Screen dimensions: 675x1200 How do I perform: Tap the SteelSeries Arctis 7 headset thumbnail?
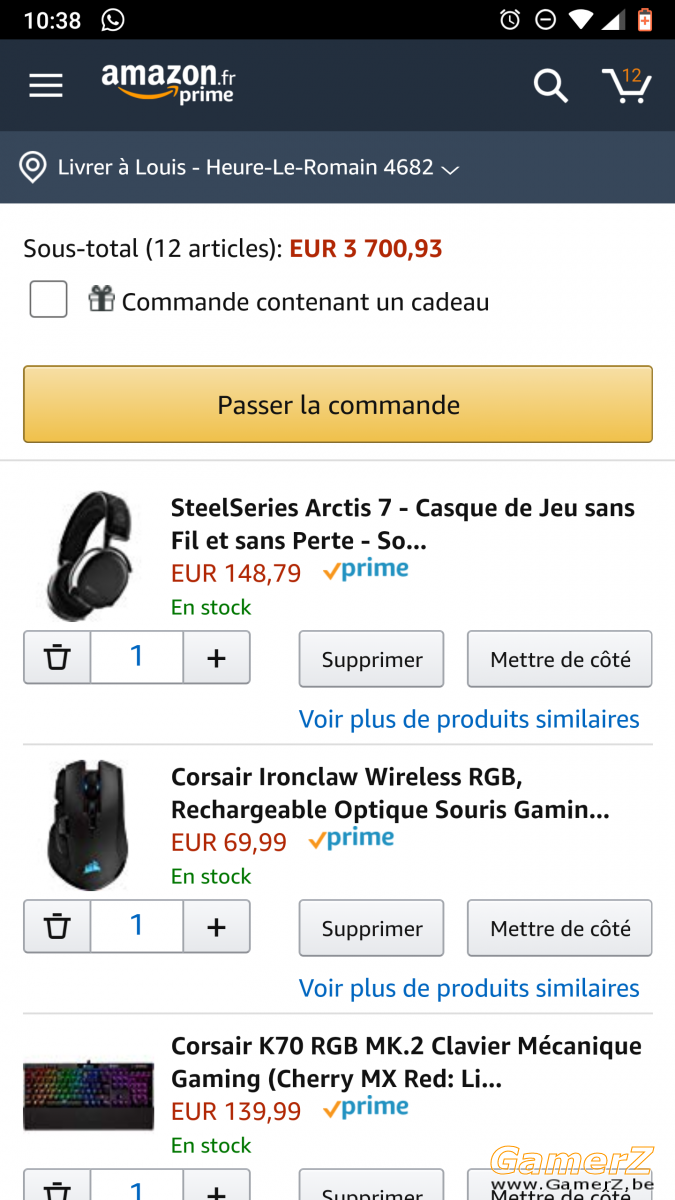[x=90, y=556]
